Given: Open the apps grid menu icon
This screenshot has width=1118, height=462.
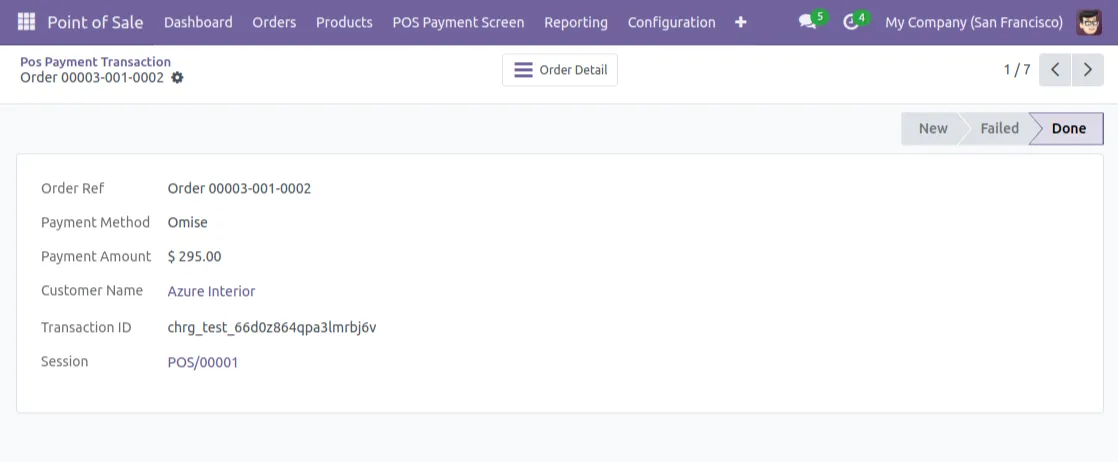Looking at the screenshot, I should click(x=26, y=22).
